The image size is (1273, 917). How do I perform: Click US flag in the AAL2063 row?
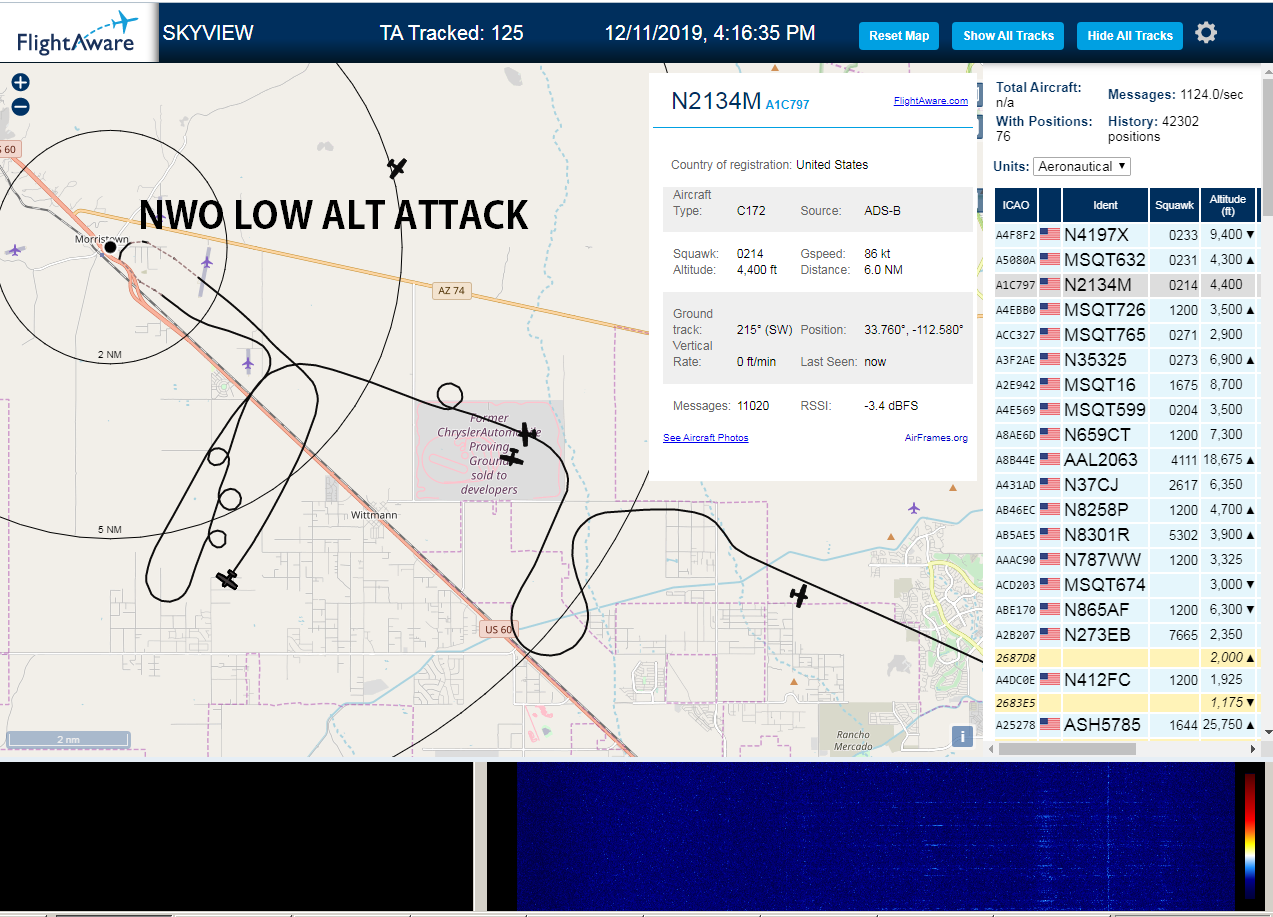click(x=1050, y=460)
